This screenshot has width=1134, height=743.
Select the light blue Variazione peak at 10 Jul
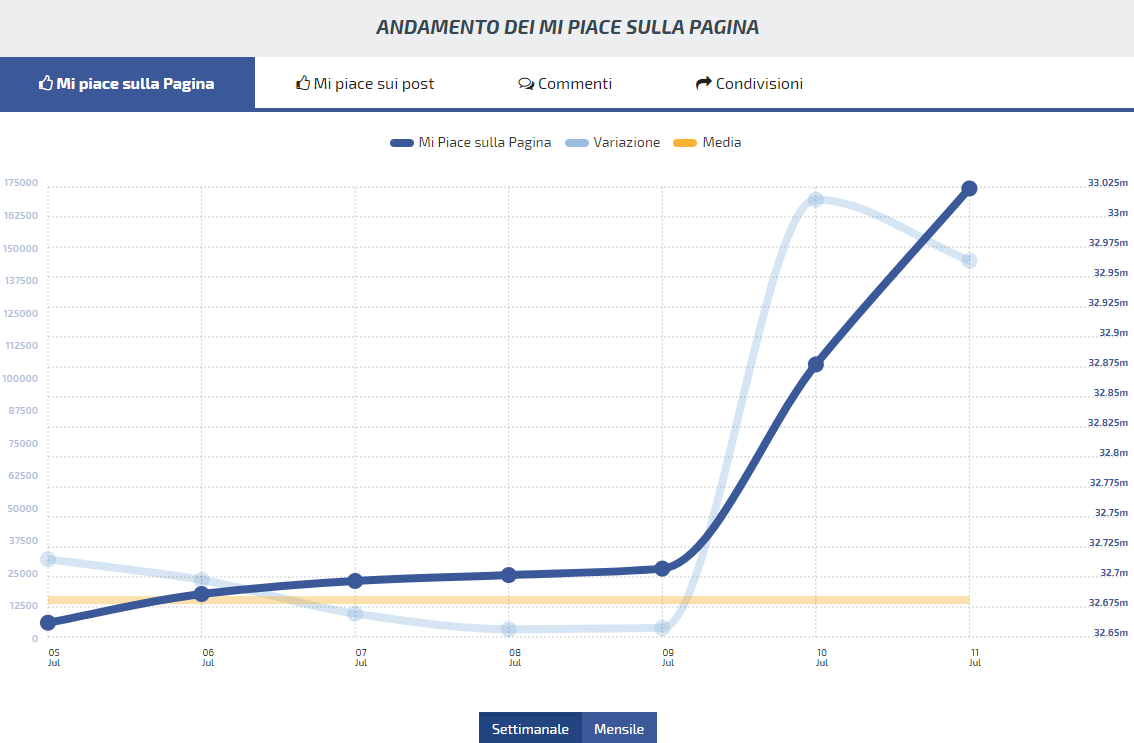tap(816, 199)
